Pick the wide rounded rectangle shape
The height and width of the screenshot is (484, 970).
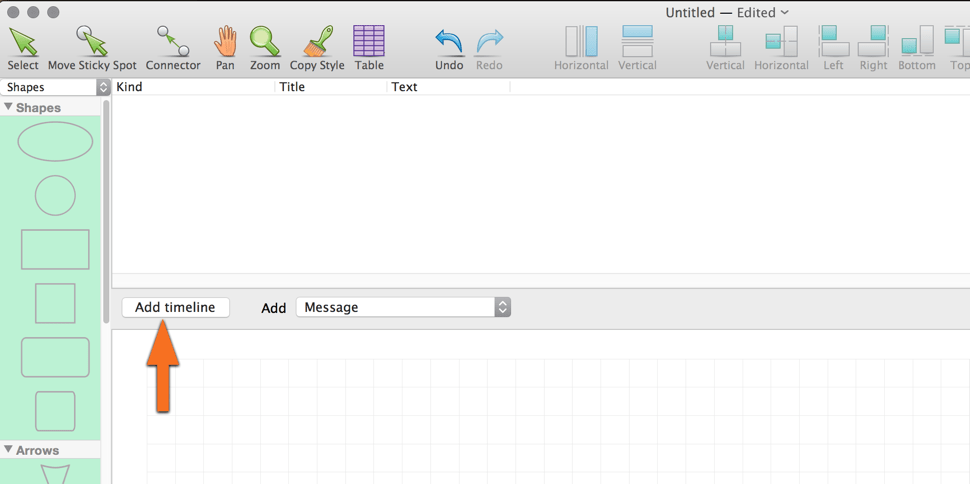point(55,357)
